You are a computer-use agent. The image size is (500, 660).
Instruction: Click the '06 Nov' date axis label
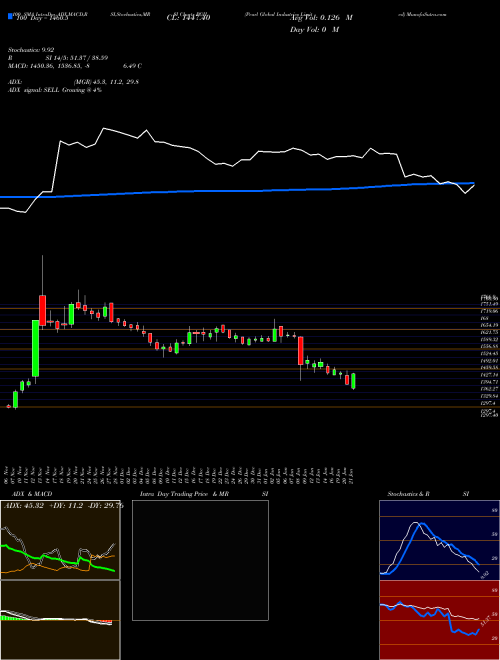[8, 475]
